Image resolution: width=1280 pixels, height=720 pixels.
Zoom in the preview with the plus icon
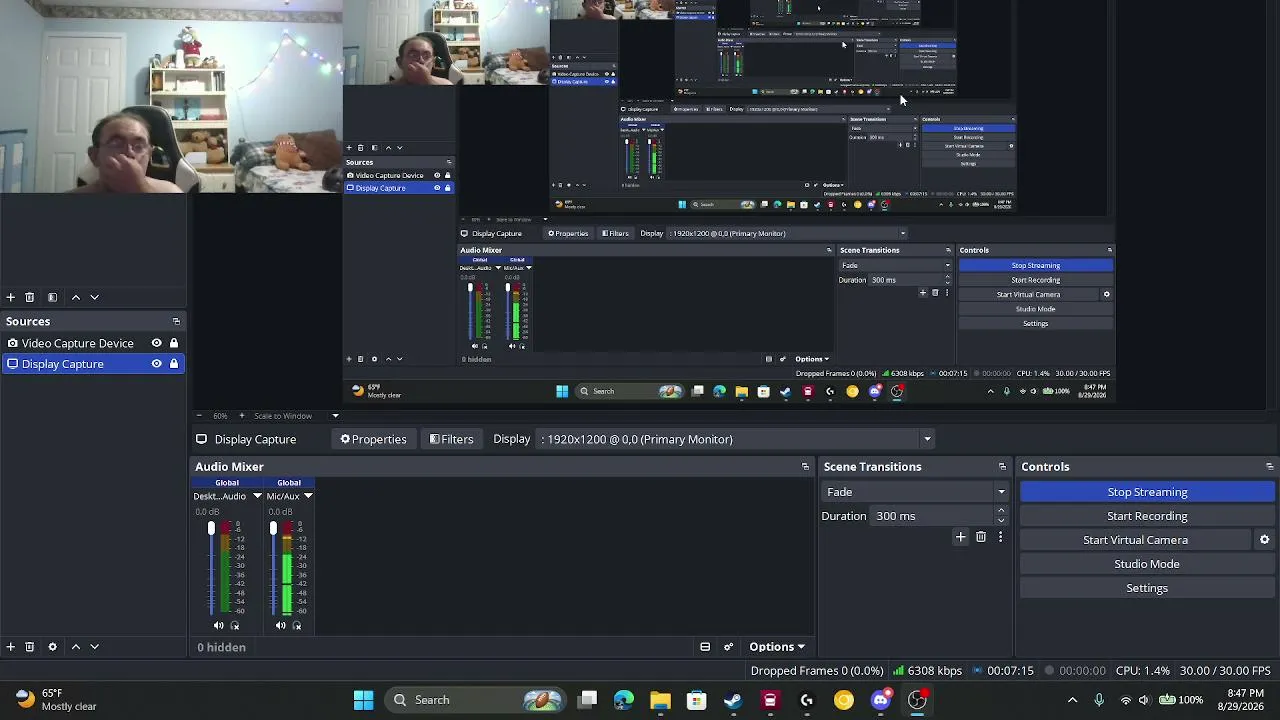coord(240,416)
